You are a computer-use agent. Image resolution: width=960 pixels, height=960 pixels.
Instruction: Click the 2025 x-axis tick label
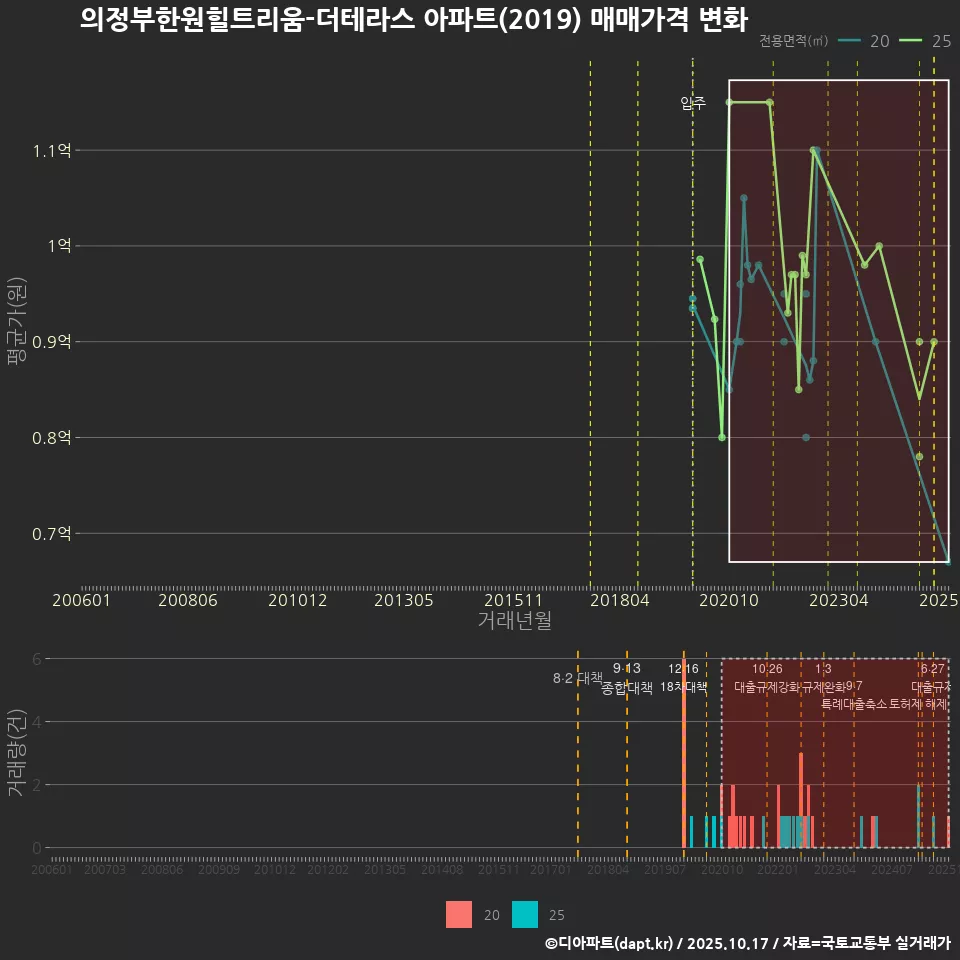pos(938,600)
